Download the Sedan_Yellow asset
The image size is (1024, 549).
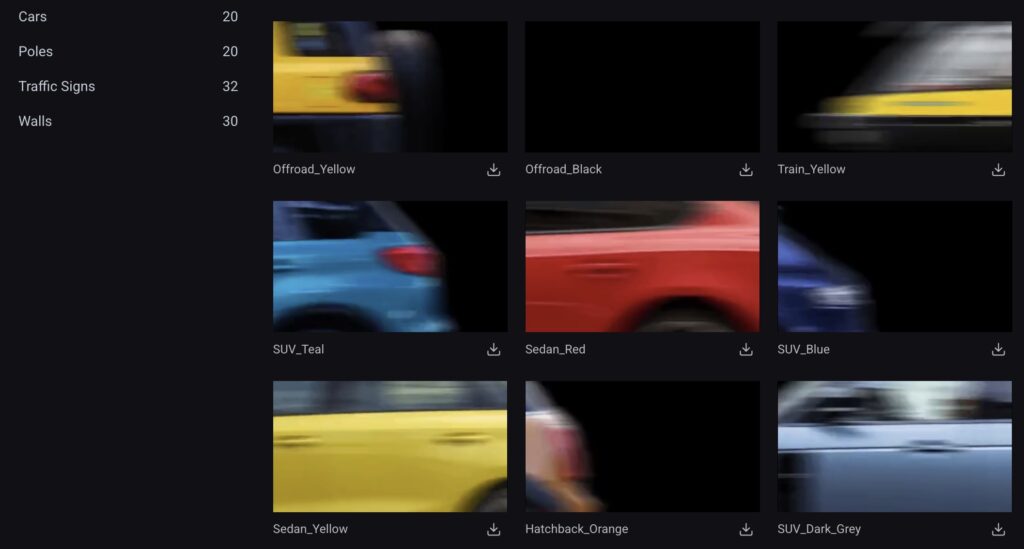pyautogui.click(x=493, y=530)
